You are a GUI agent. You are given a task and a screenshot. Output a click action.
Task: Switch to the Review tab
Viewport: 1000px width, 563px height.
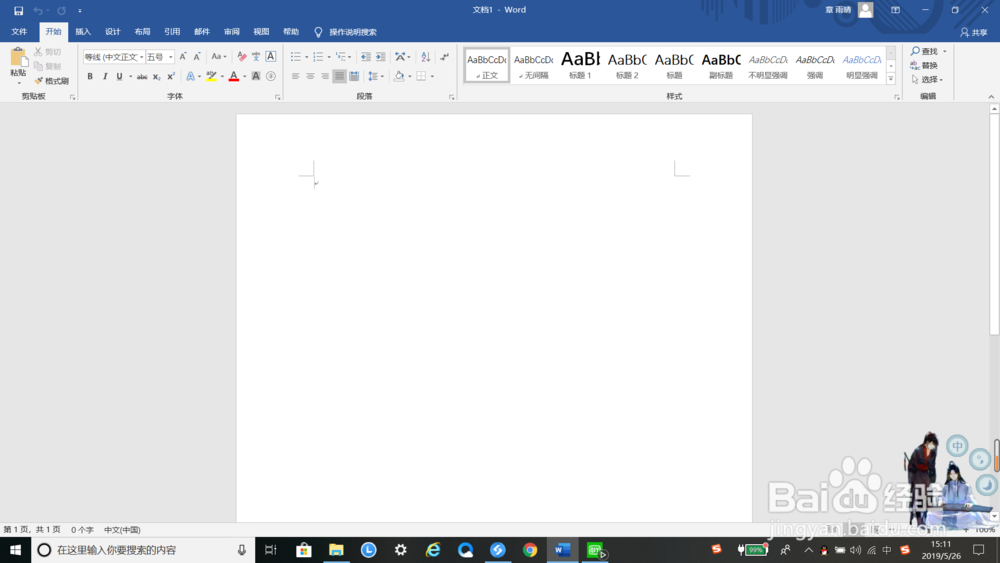click(232, 32)
